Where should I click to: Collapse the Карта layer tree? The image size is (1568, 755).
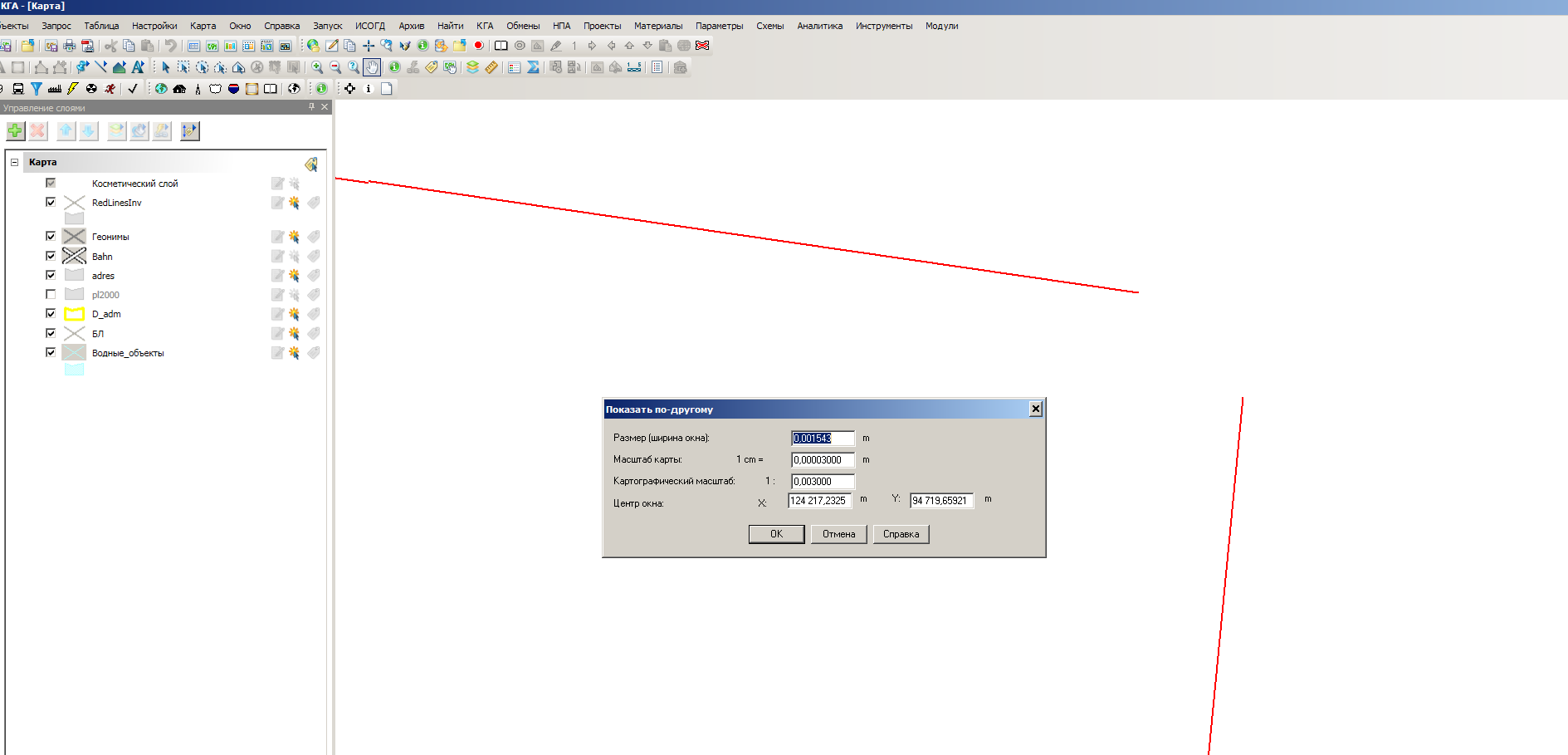click(14, 162)
